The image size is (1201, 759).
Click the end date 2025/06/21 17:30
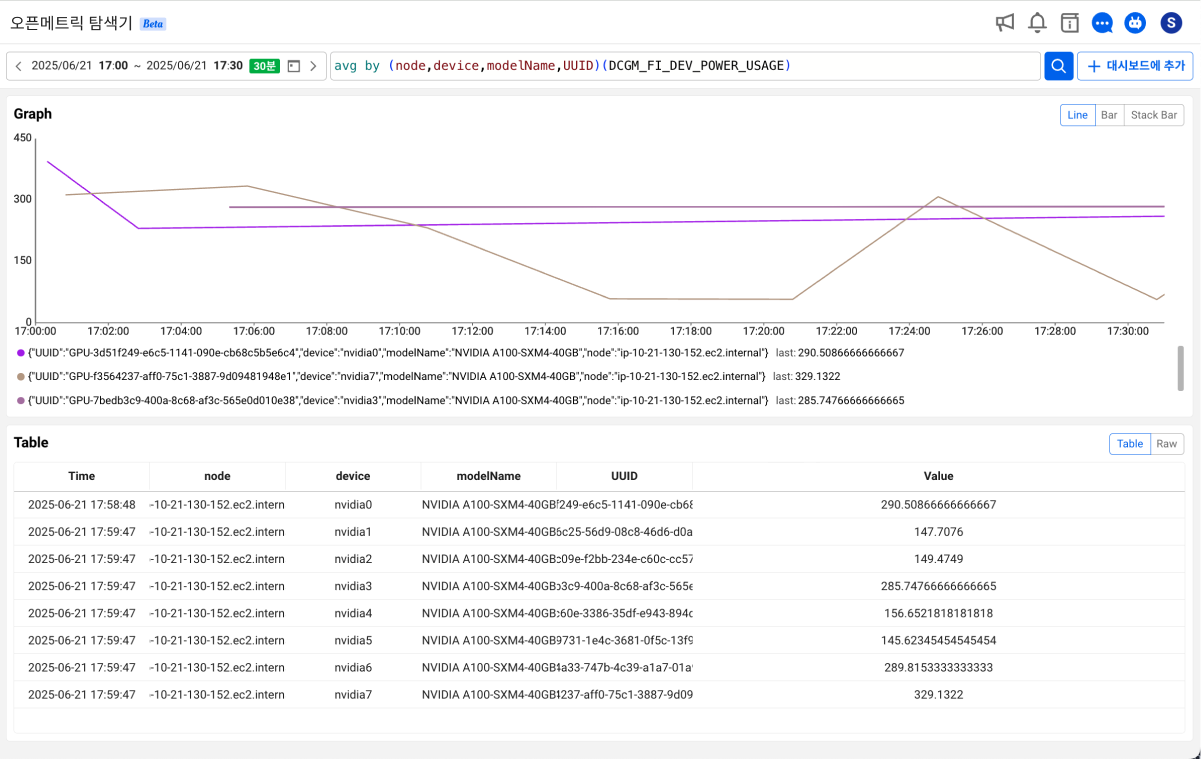click(194, 66)
